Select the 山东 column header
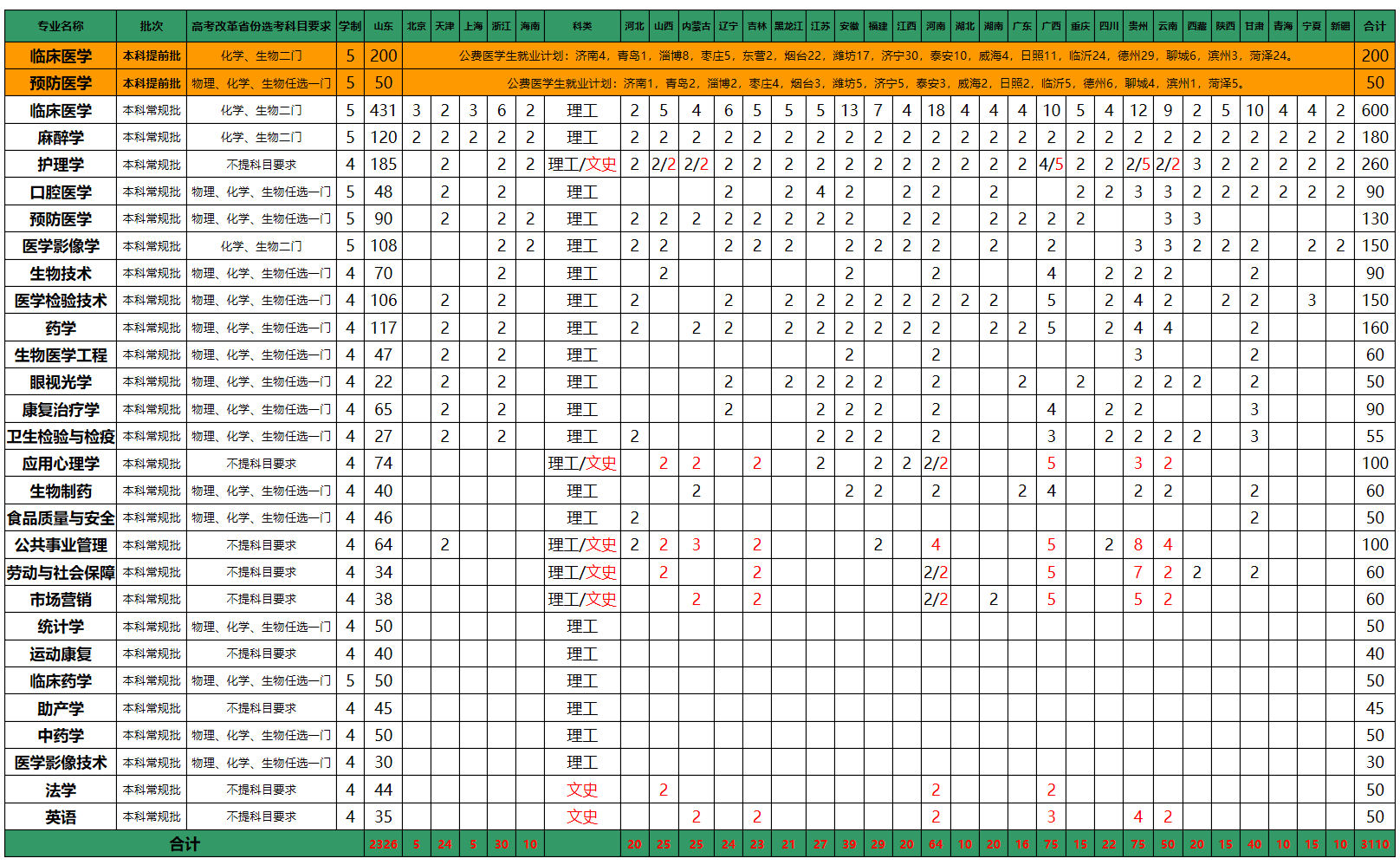1400x865 pixels. pyautogui.click(x=383, y=26)
